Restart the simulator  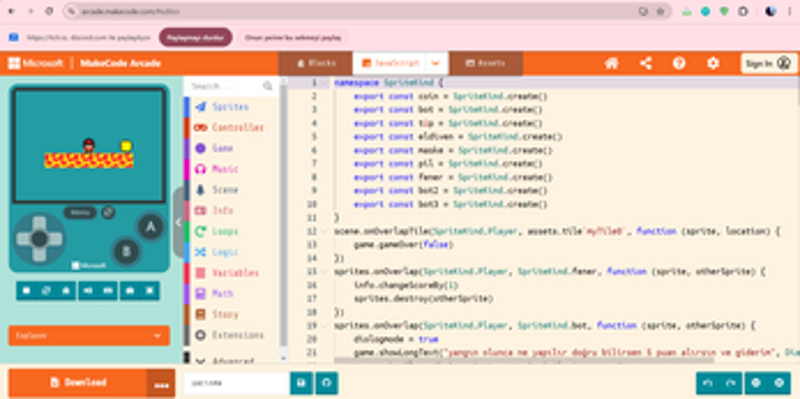click(46, 290)
